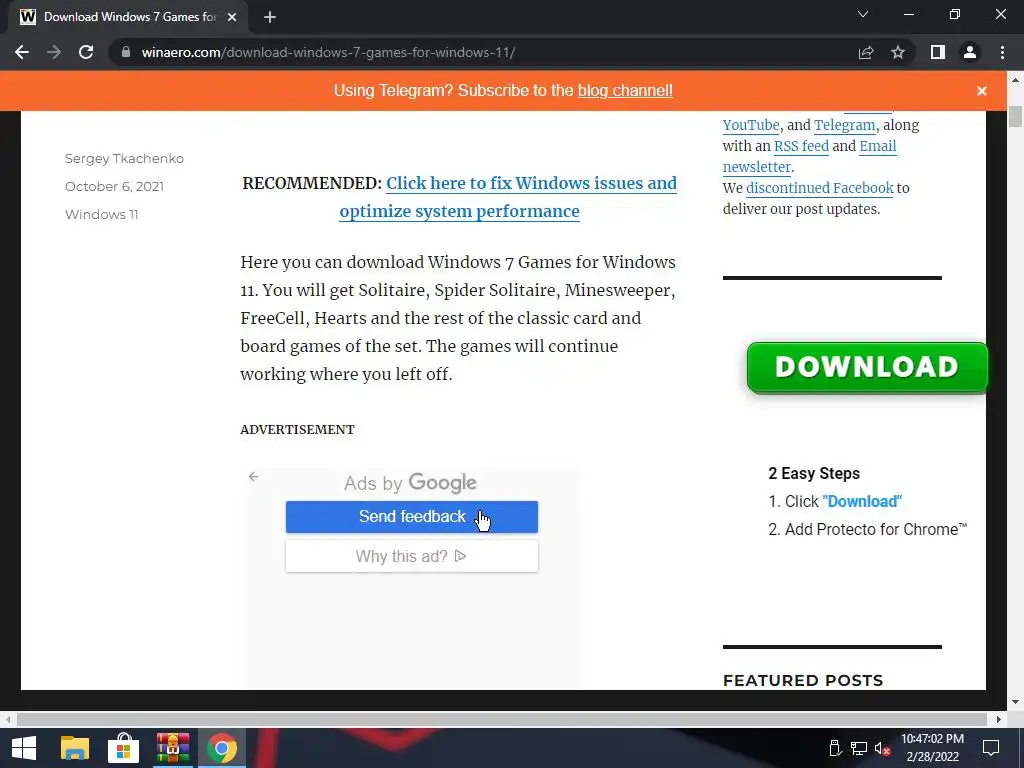Click the October 6, 2021 date link

click(x=114, y=186)
